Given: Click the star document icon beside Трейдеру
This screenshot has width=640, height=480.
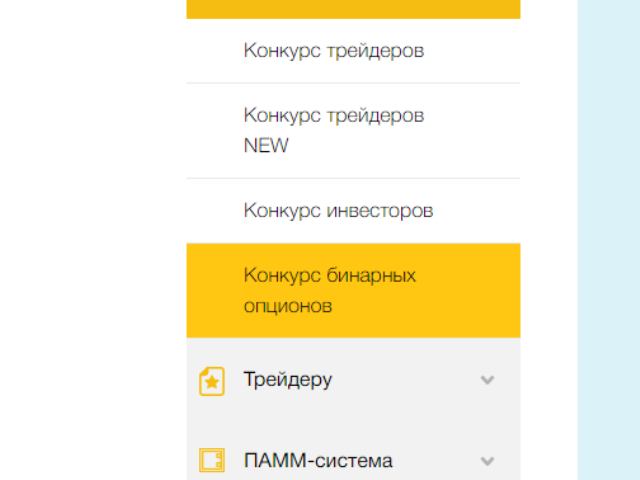Looking at the screenshot, I should tap(212, 381).
